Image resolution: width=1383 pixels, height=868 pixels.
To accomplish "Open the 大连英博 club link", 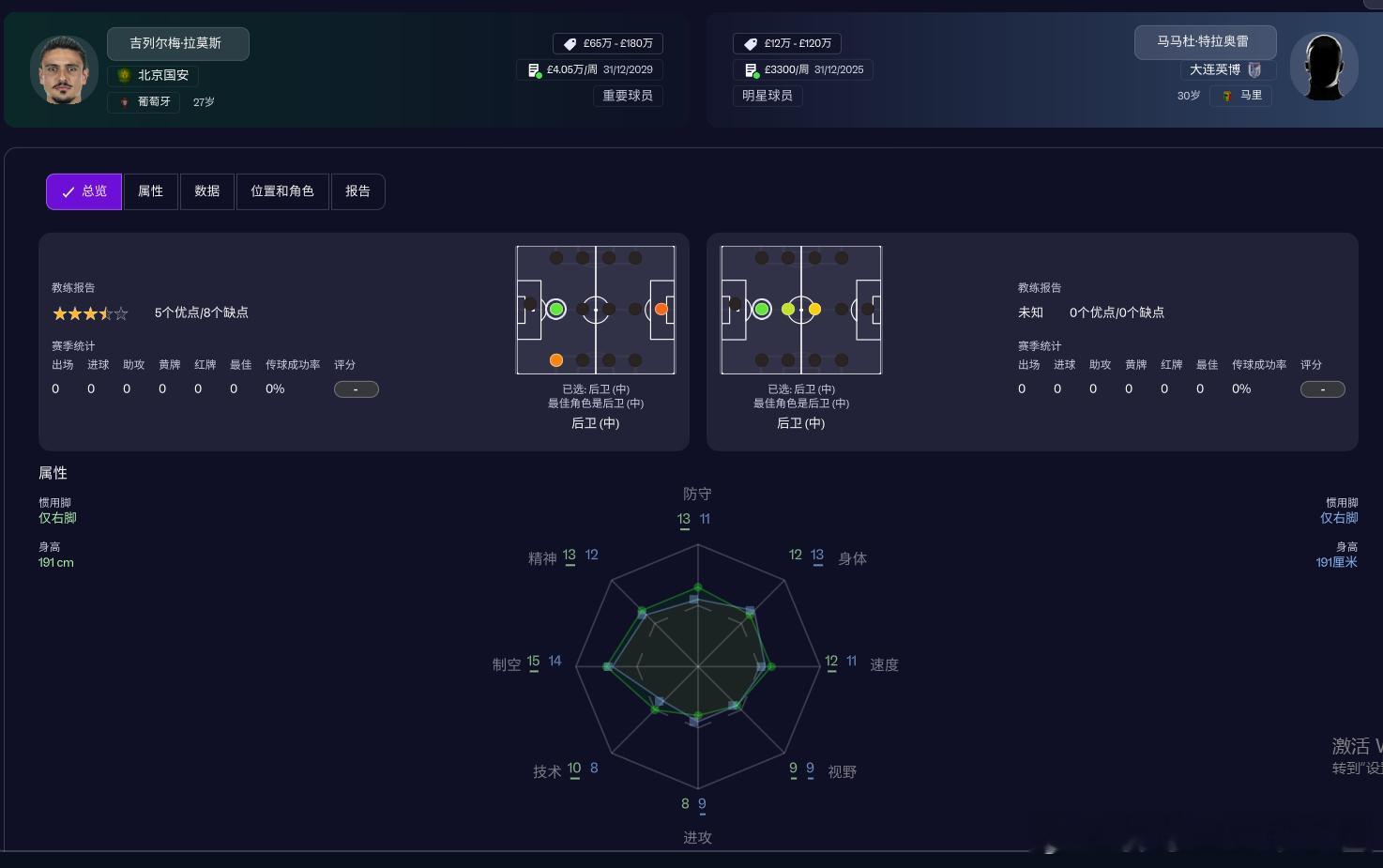I will pos(1215,69).
